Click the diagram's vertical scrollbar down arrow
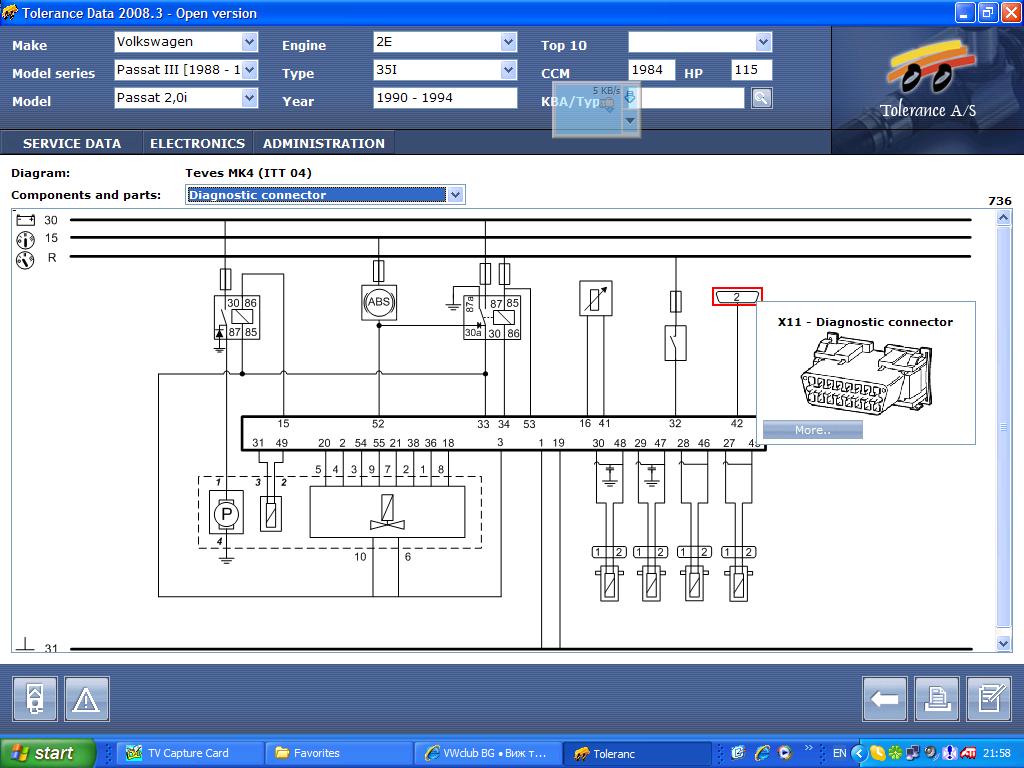Image resolution: width=1024 pixels, height=768 pixels. coord(1004,644)
